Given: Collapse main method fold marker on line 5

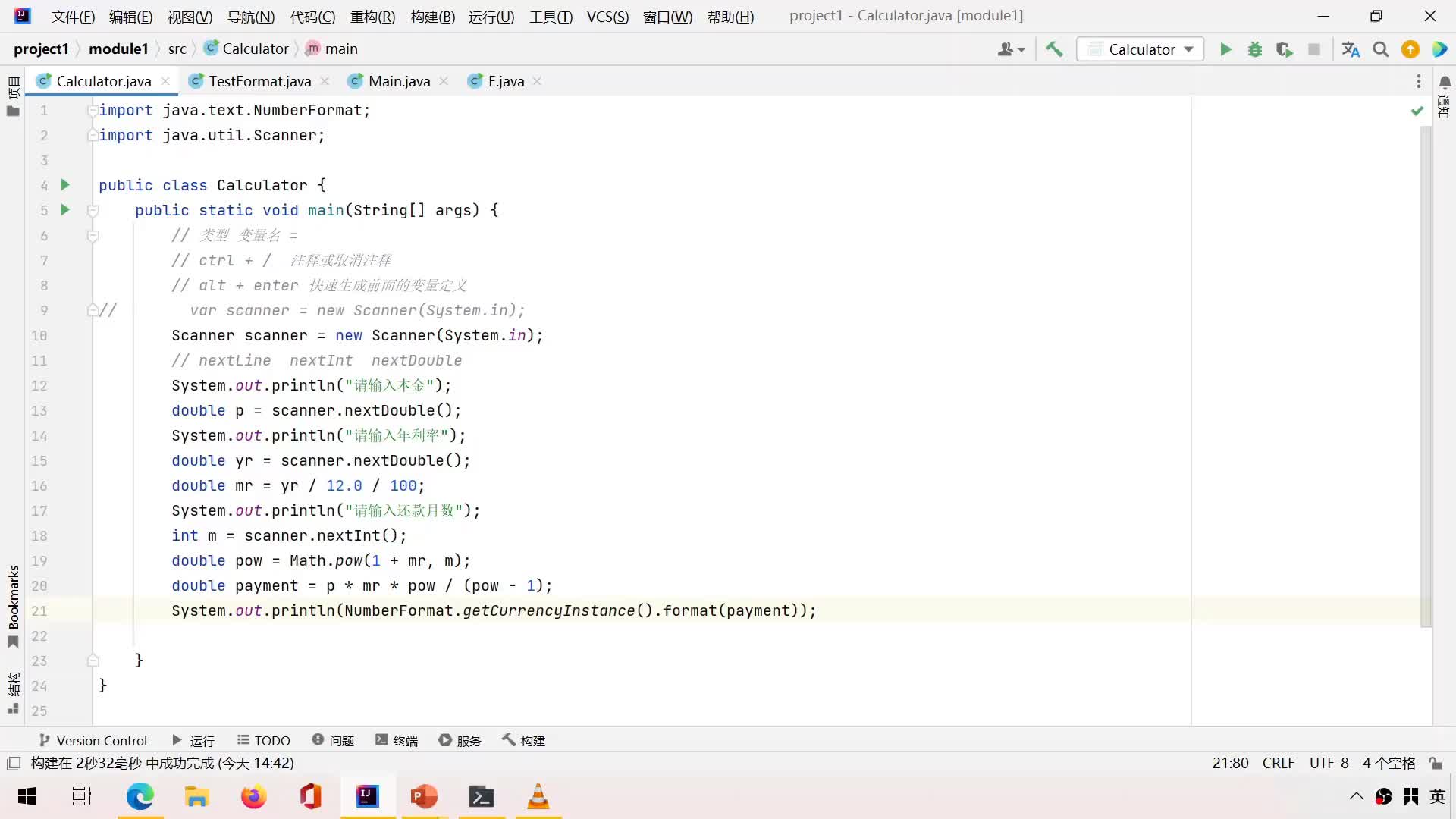Looking at the screenshot, I should point(93,210).
